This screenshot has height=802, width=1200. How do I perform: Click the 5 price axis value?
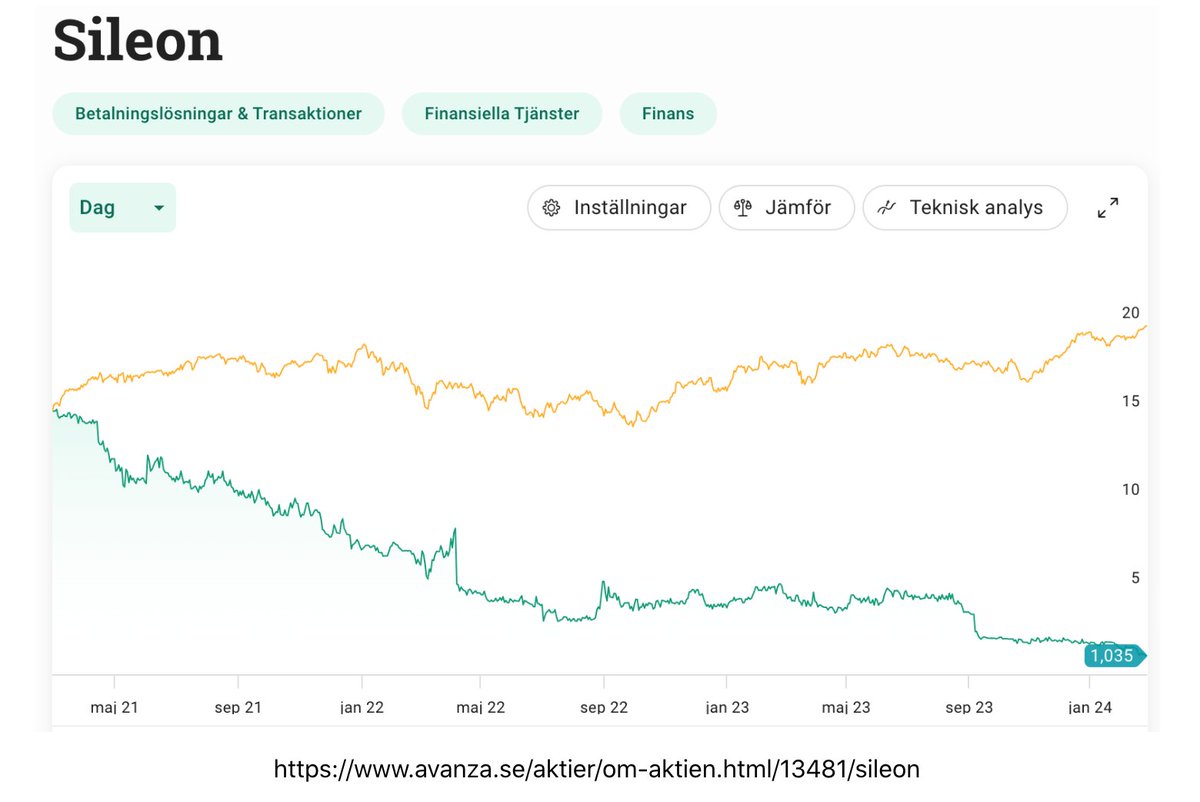point(1135,577)
